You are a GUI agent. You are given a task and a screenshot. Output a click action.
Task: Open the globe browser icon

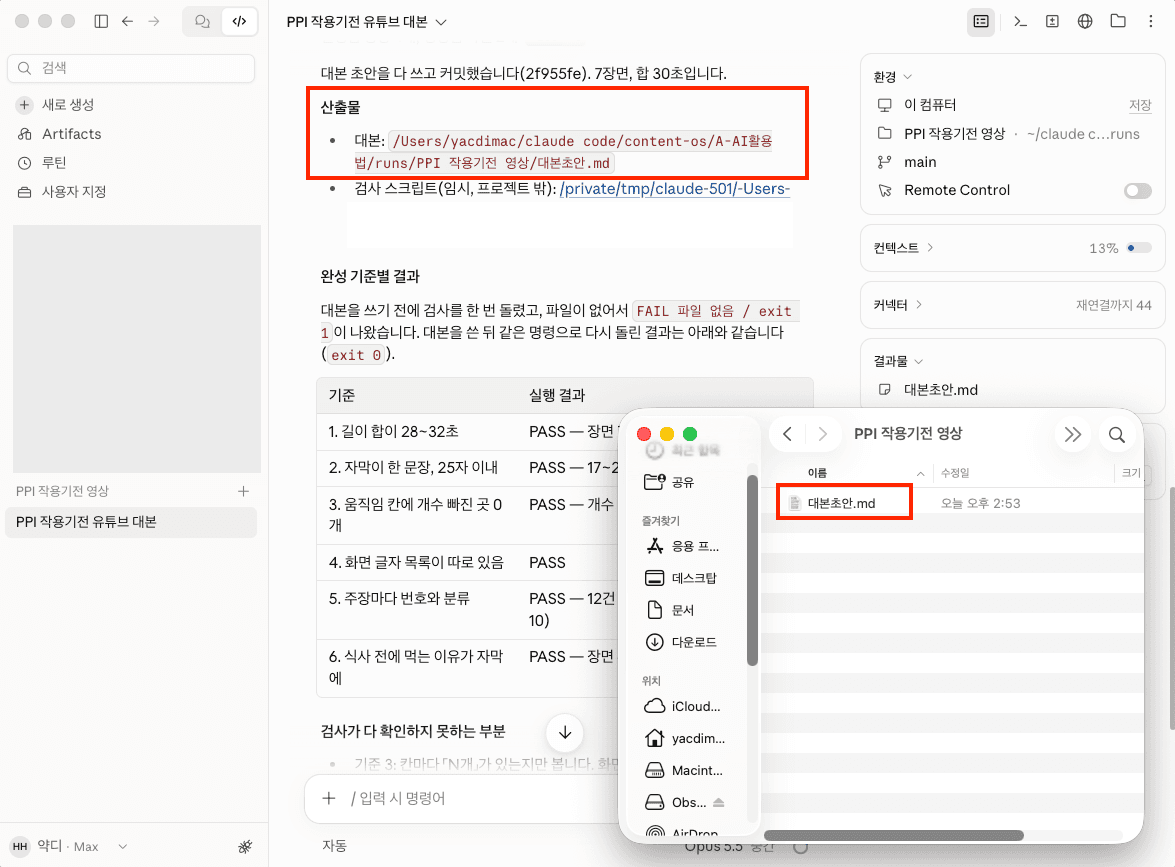tap(1085, 22)
